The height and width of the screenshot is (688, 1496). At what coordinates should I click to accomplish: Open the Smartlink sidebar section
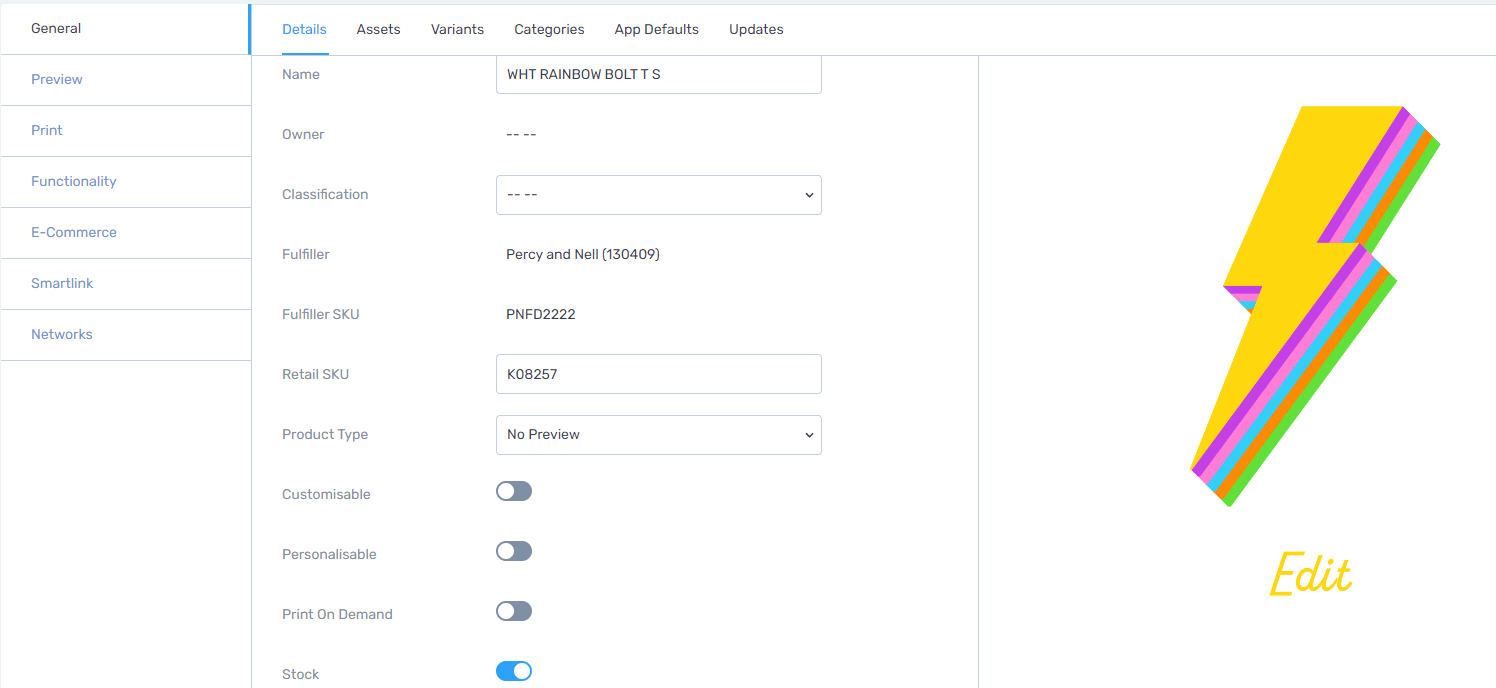[125, 284]
